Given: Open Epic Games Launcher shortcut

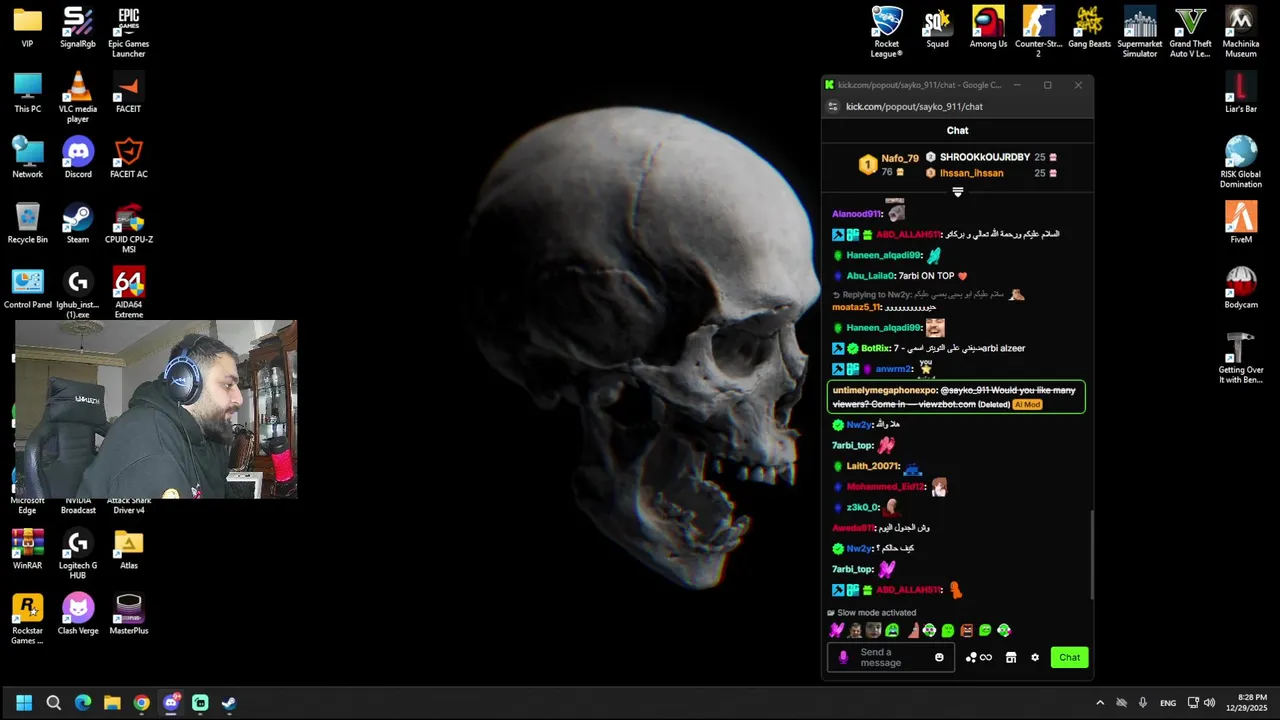Looking at the screenshot, I should click(128, 31).
